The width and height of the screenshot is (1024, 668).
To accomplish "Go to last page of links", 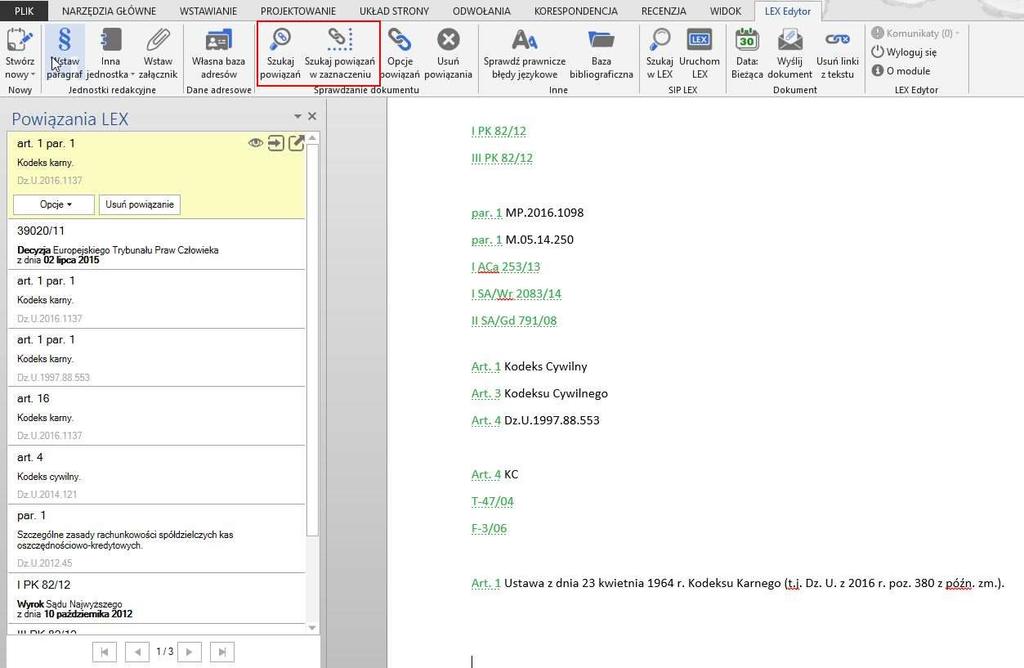I will [222, 652].
